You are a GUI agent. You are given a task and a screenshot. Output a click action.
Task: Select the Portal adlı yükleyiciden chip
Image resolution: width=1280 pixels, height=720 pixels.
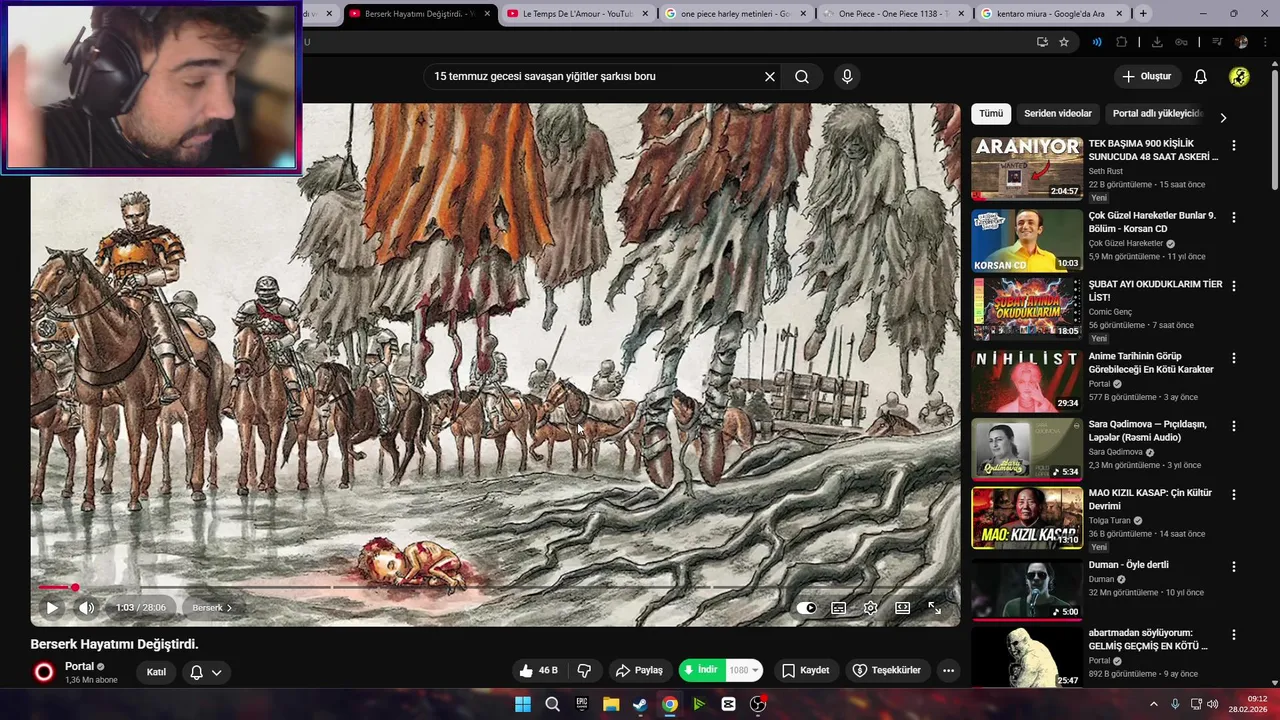point(1157,114)
